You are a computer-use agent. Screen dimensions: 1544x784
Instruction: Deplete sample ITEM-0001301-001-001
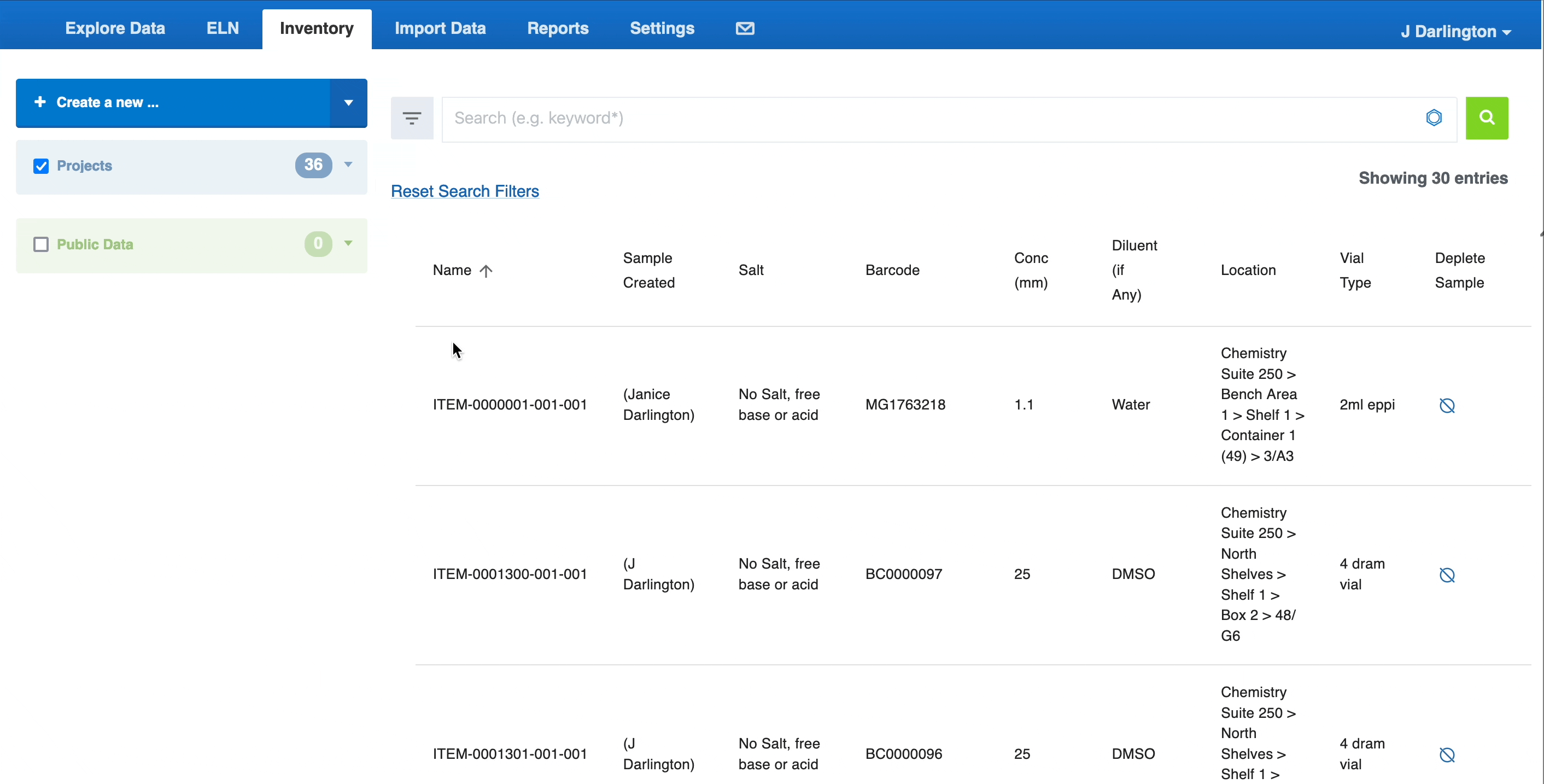pyautogui.click(x=1447, y=754)
